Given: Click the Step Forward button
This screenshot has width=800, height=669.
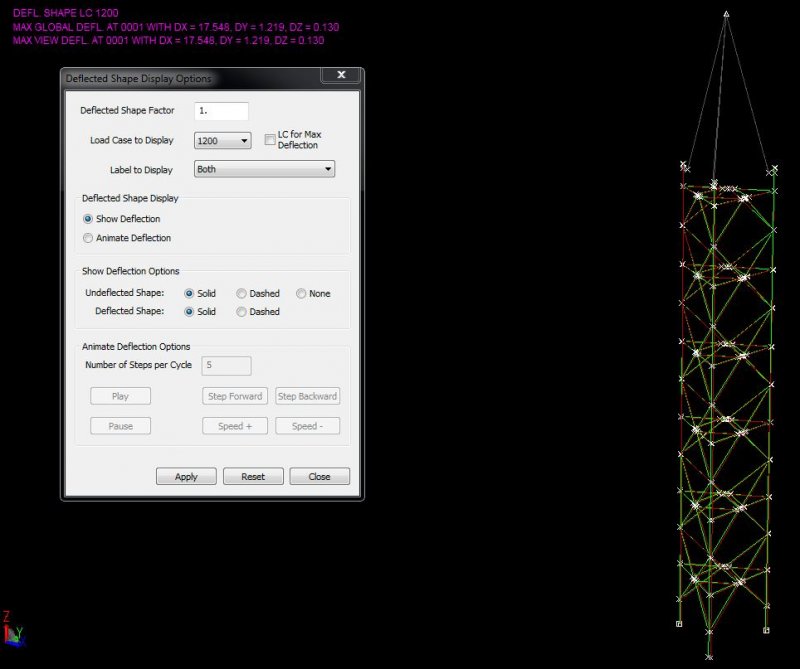Looking at the screenshot, I should point(235,396).
